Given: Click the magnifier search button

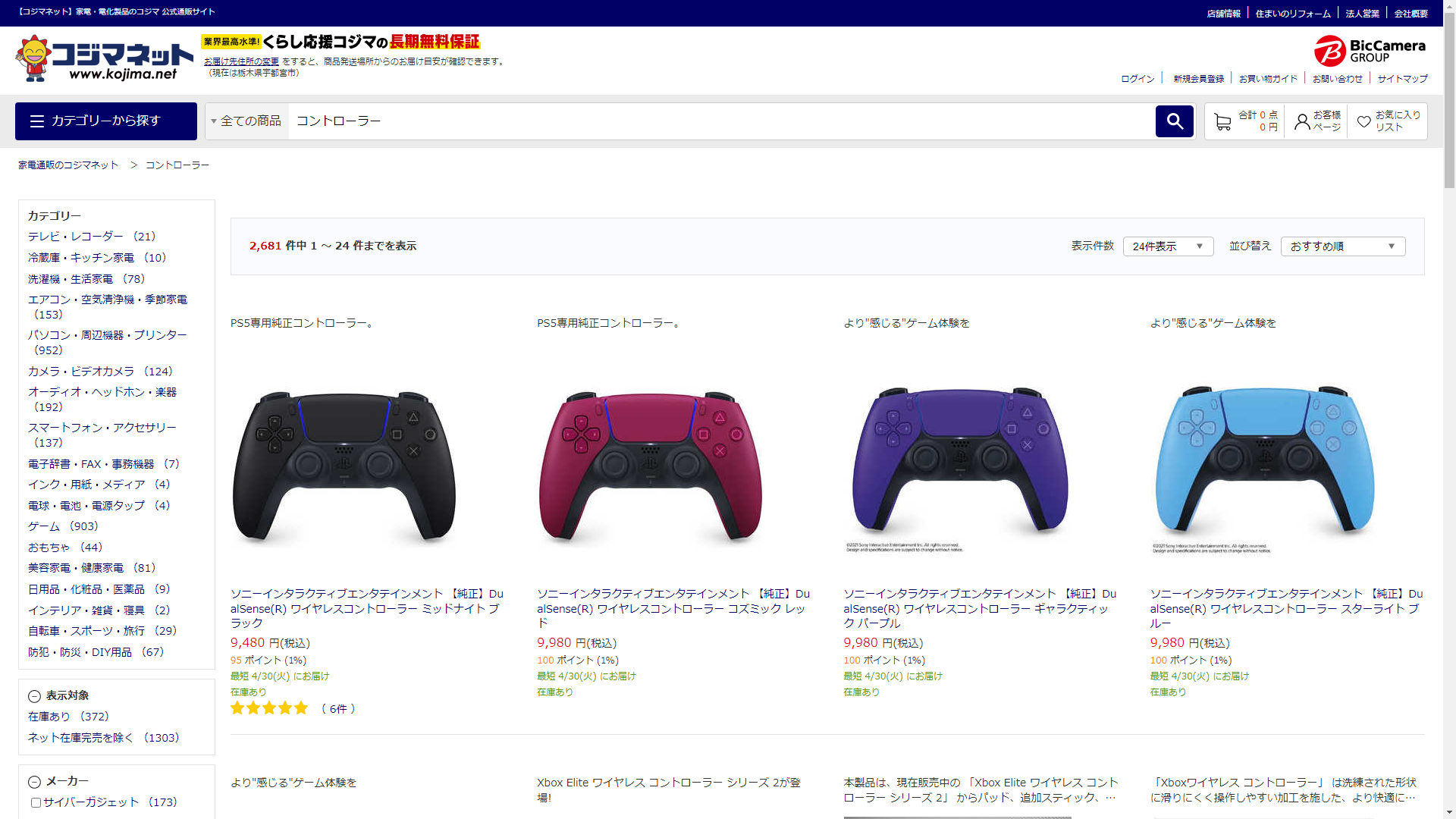Looking at the screenshot, I should coord(1174,121).
